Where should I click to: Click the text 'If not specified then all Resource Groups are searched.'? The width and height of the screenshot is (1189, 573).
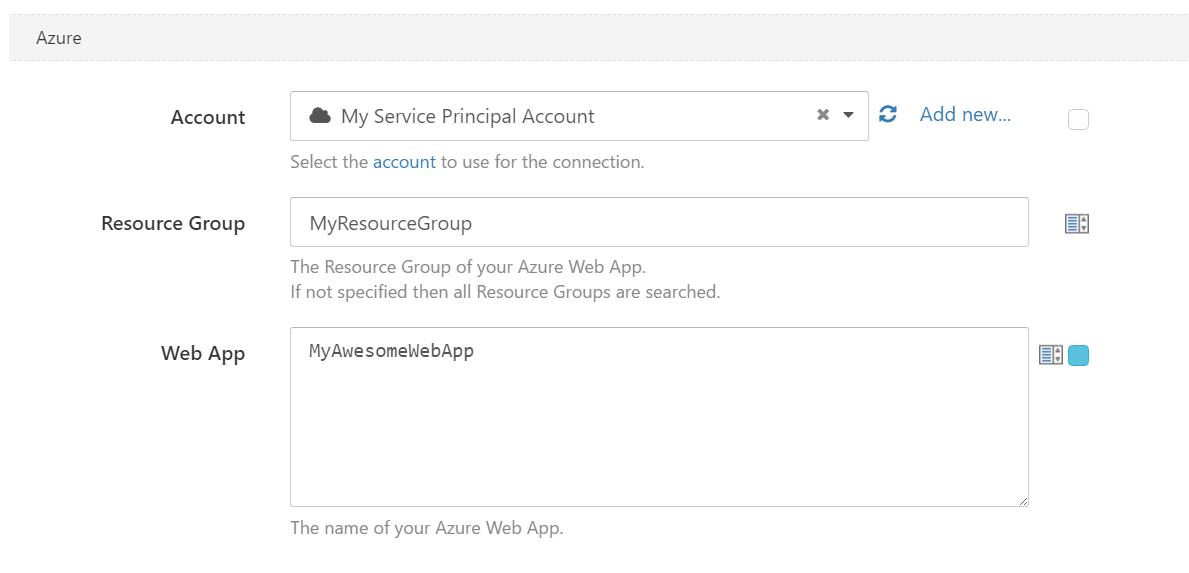(505, 292)
